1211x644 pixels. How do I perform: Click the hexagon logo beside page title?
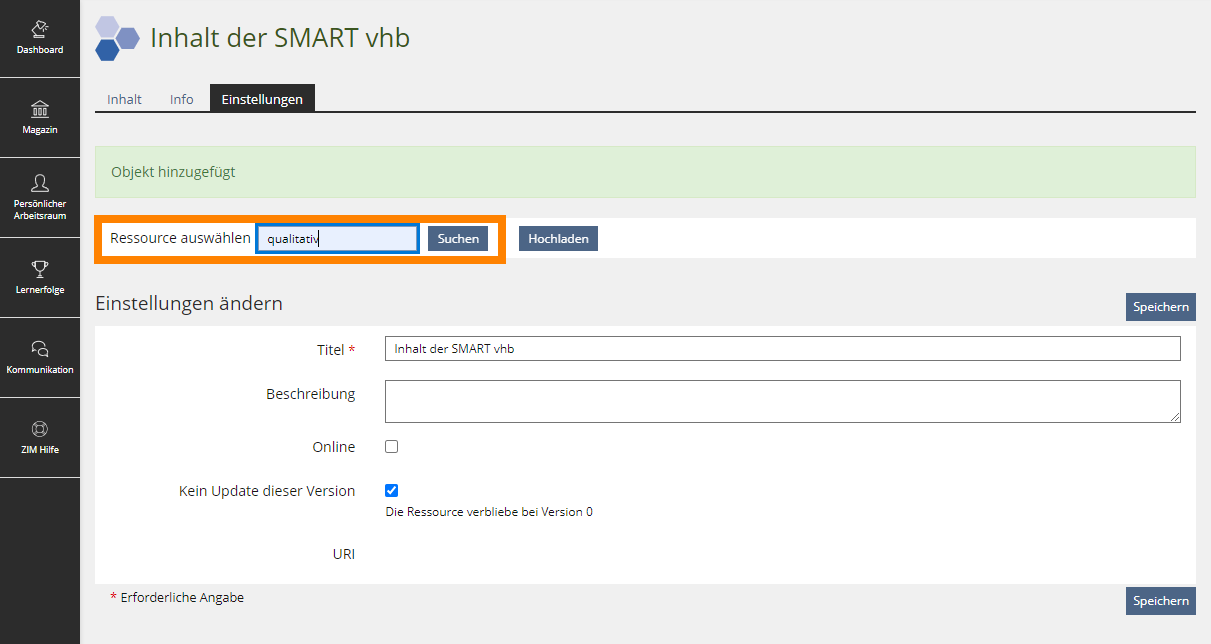click(117, 39)
